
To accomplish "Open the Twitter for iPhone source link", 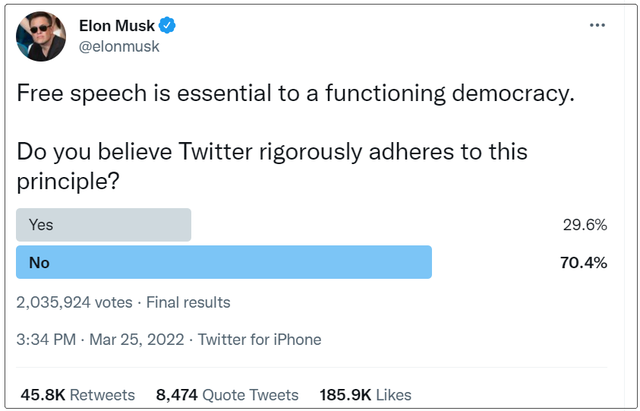I will (x=260, y=340).
